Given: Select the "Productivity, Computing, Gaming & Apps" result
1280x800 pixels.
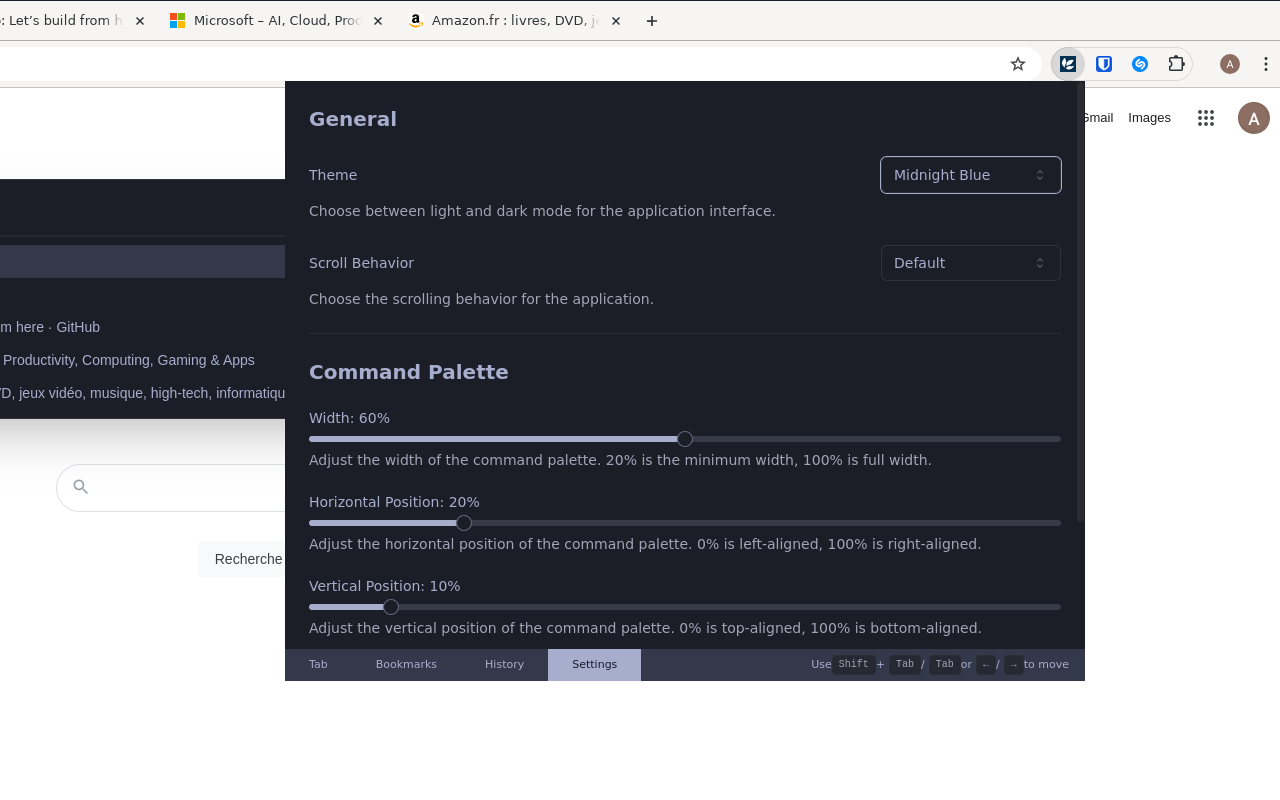Looking at the screenshot, I should pos(142,360).
